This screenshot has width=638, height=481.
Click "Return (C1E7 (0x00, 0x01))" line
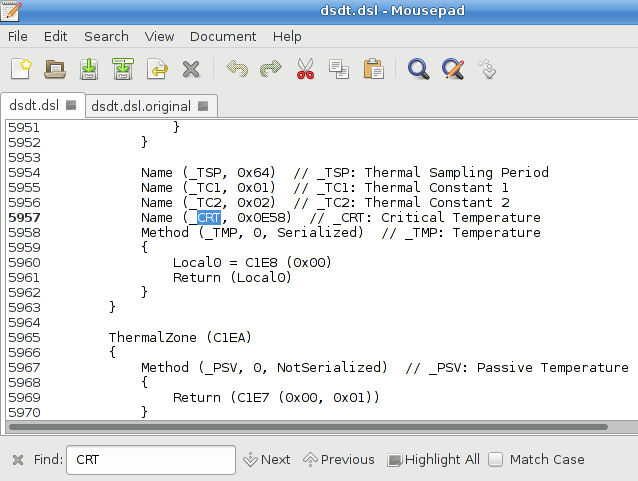point(276,398)
